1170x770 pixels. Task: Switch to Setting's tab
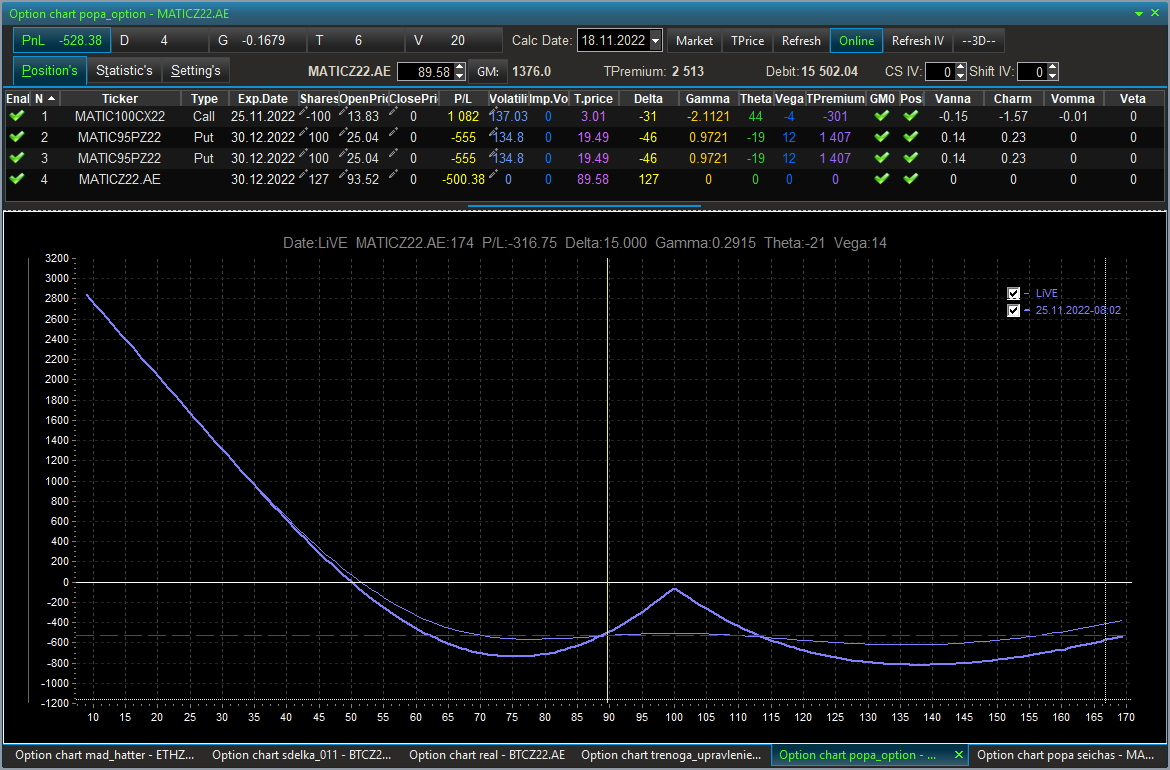(x=195, y=71)
